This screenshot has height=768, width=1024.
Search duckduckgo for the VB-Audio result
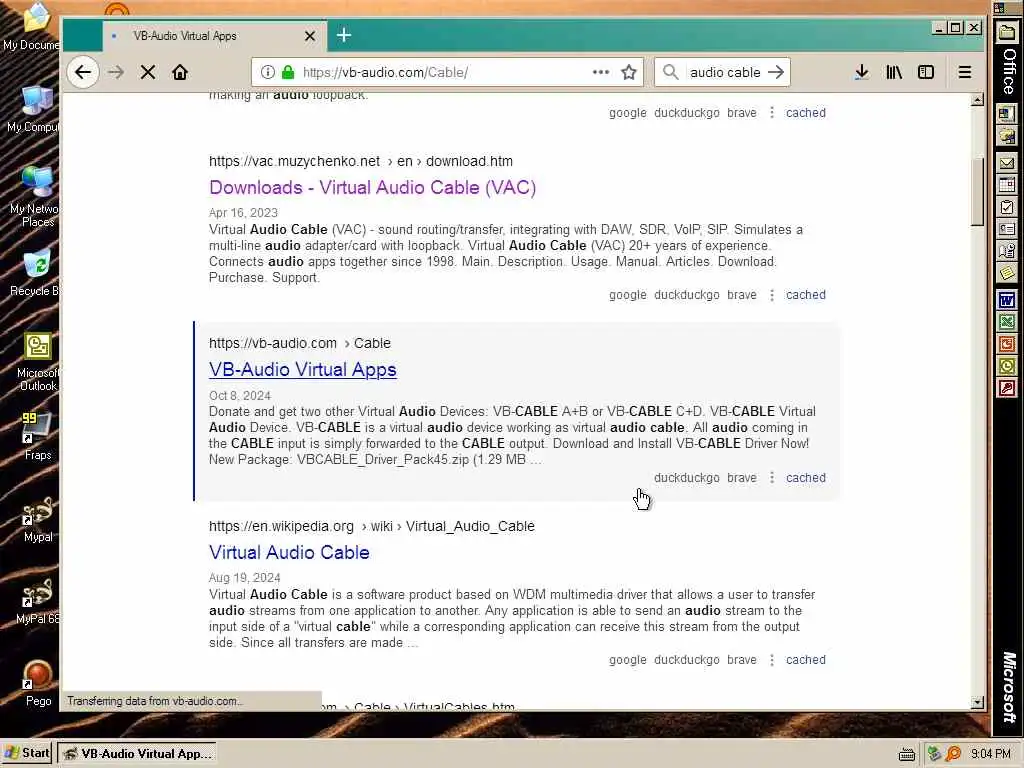click(686, 477)
